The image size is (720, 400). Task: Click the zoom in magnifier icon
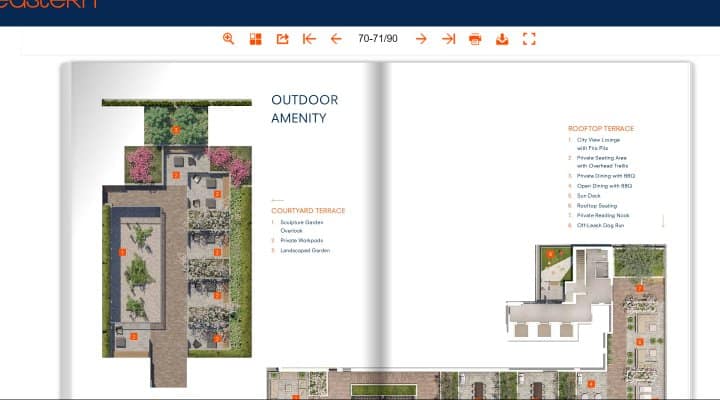(228, 39)
